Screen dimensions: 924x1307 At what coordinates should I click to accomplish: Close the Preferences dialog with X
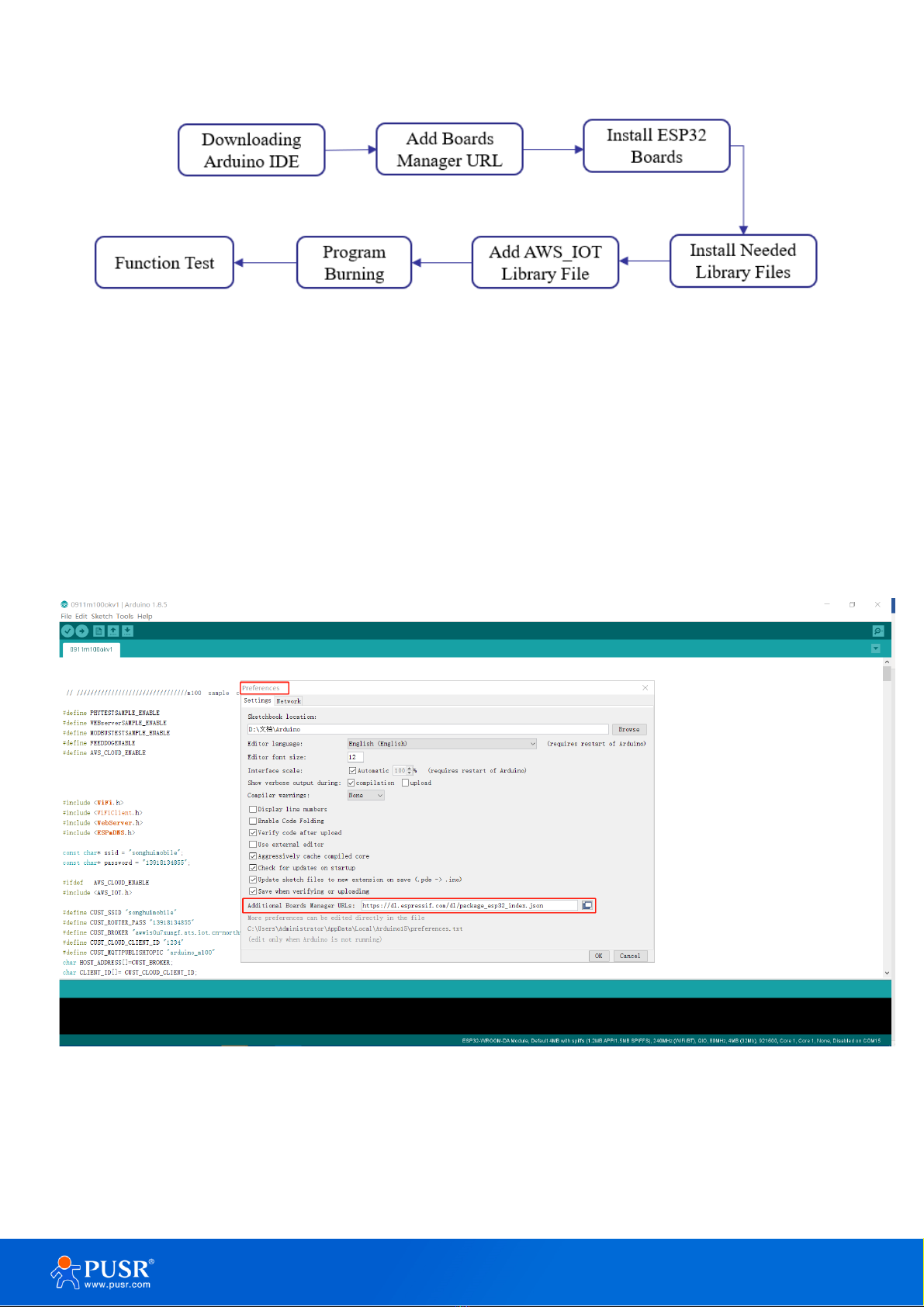tap(645, 688)
